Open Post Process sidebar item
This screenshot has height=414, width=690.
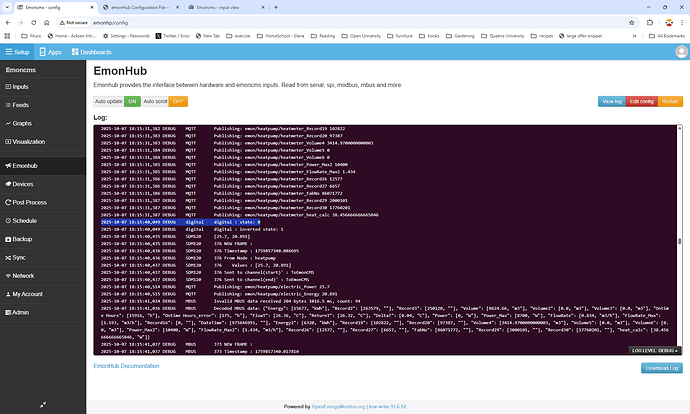pos(28,202)
